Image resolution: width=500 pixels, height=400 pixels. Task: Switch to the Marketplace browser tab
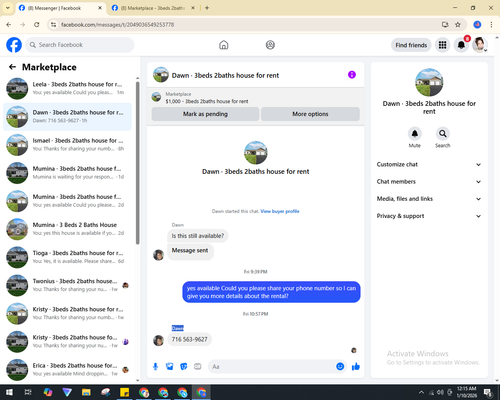[153, 8]
